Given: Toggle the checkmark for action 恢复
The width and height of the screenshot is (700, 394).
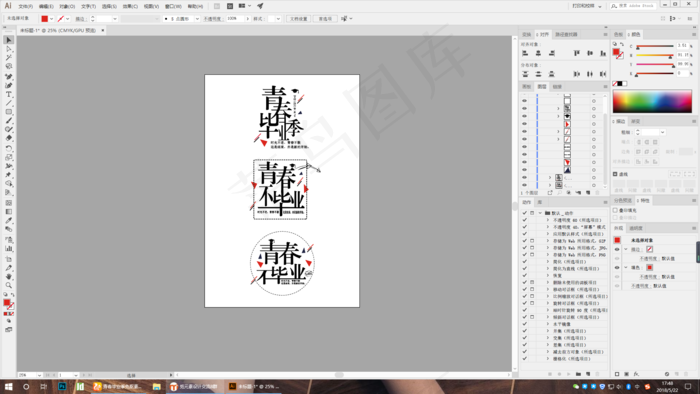Looking at the screenshot, I should pos(525,275).
